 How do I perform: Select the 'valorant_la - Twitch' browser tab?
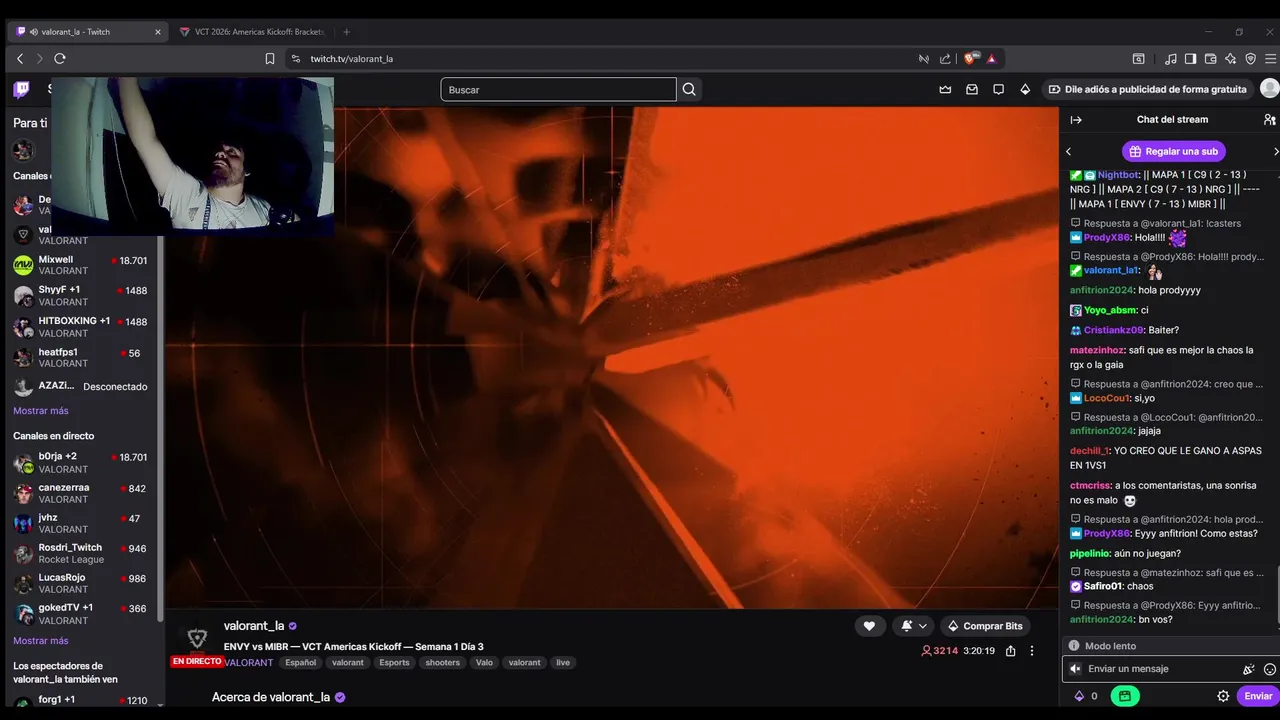pyautogui.click(x=86, y=32)
